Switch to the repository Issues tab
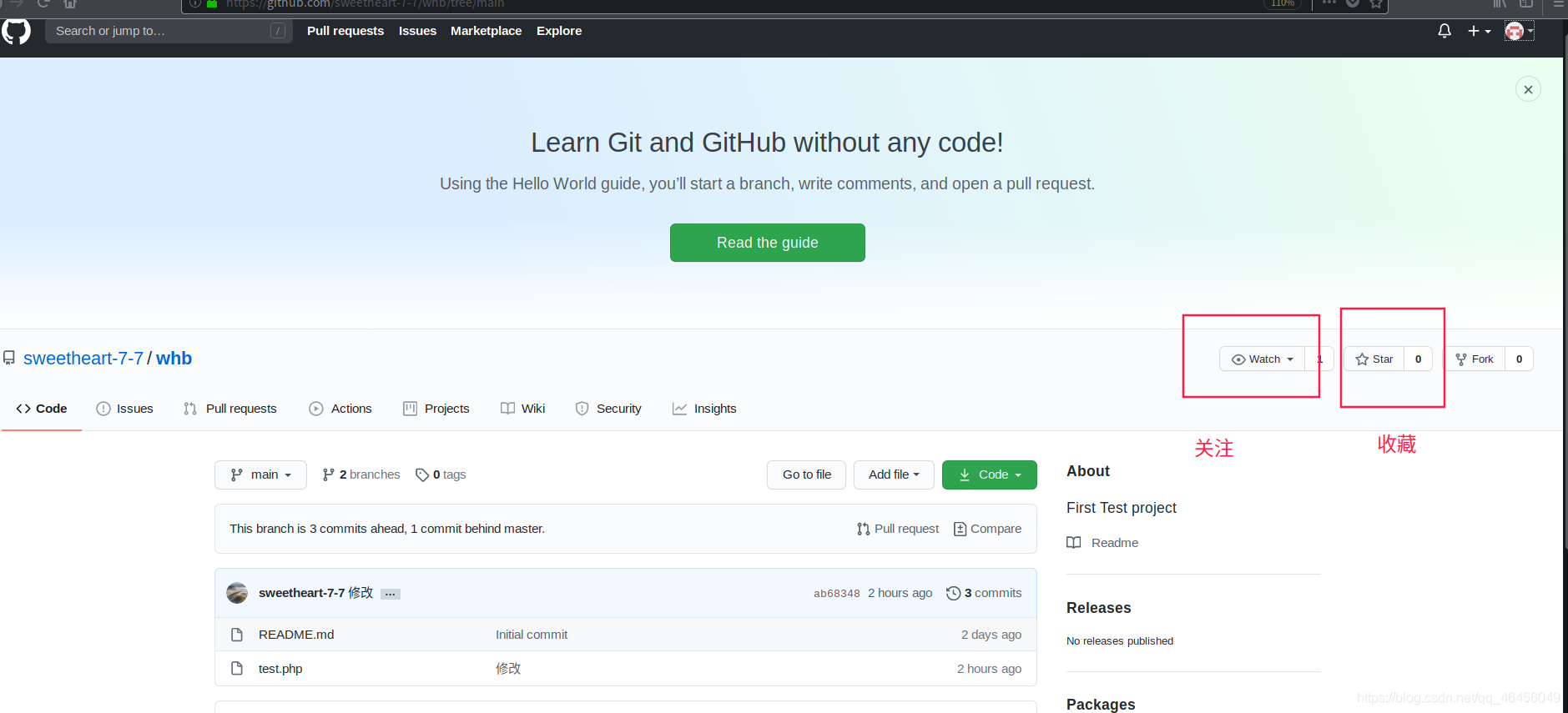Image resolution: width=1568 pixels, height=713 pixels. (x=125, y=409)
